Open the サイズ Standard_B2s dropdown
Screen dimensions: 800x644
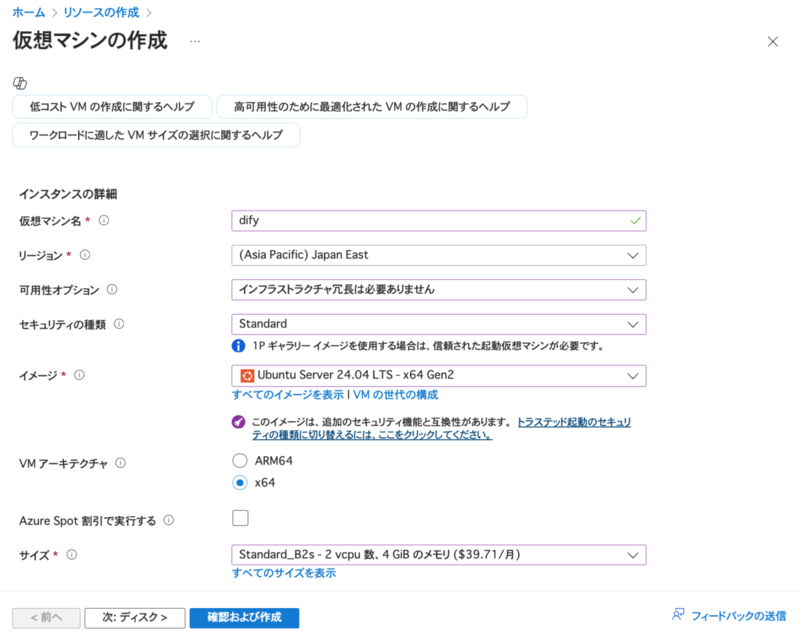(439, 555)
